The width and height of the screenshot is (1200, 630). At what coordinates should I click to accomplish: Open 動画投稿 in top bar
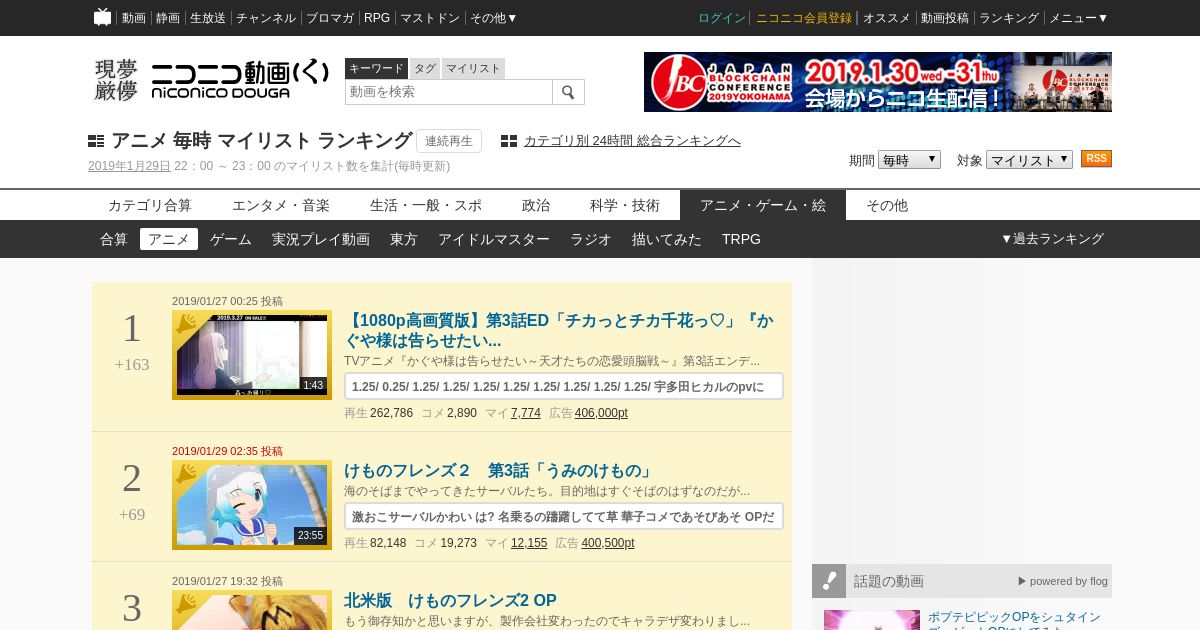coord(945,18)
